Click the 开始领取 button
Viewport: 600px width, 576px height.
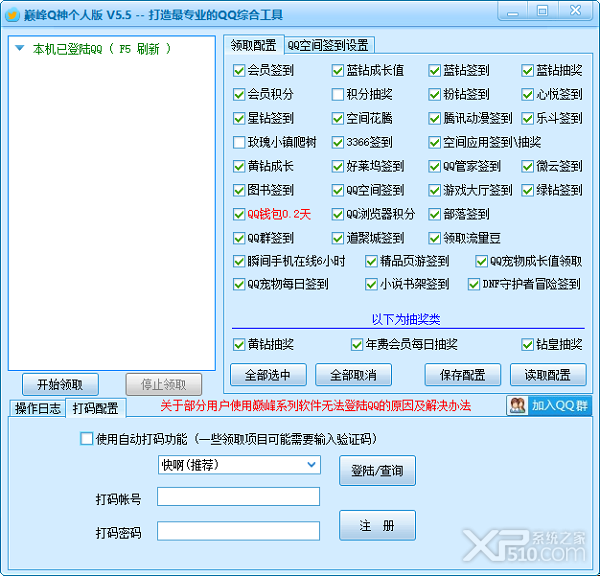[x=60, y=384]
